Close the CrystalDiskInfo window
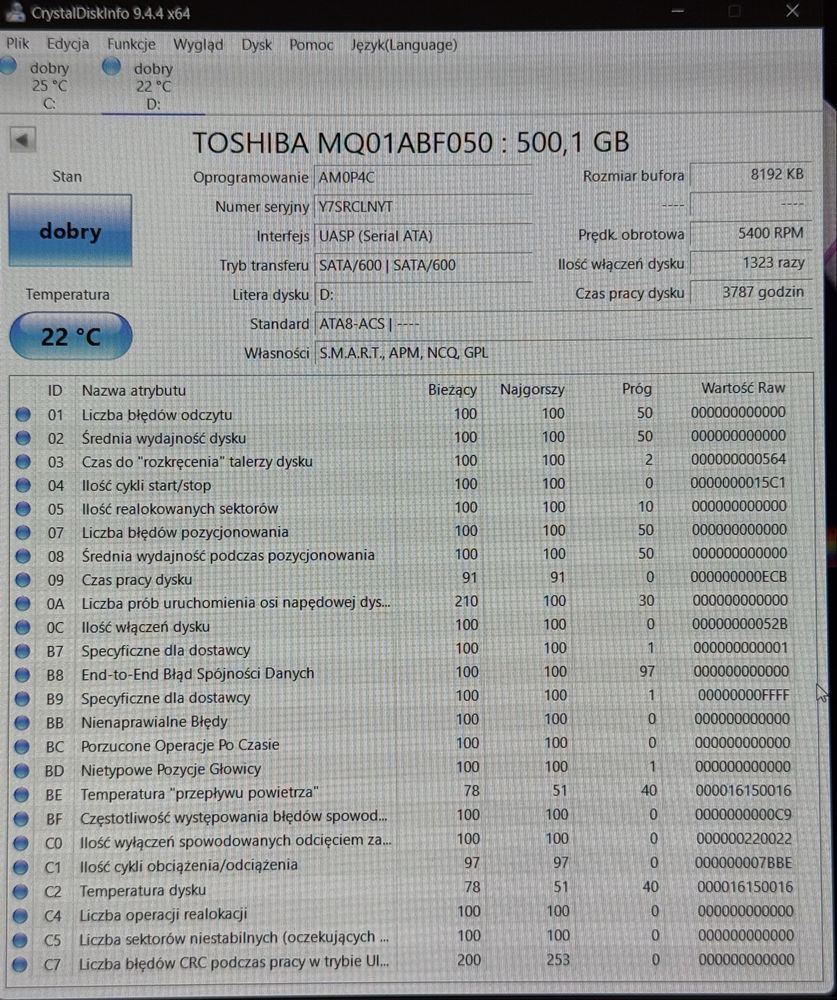 click(792, 11)
